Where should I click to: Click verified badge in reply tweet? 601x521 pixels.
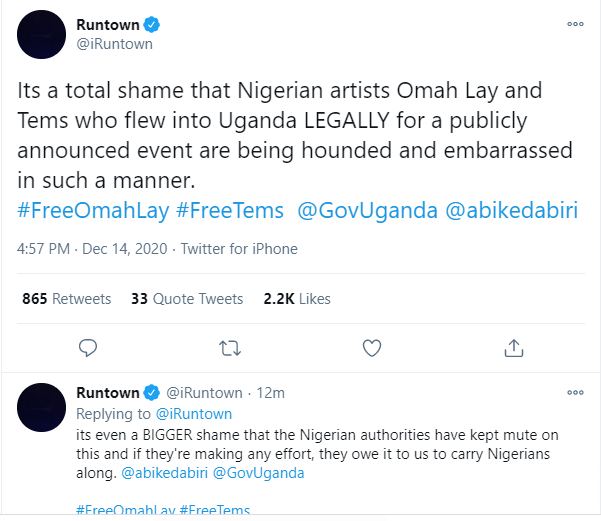[x=152, y=392]
